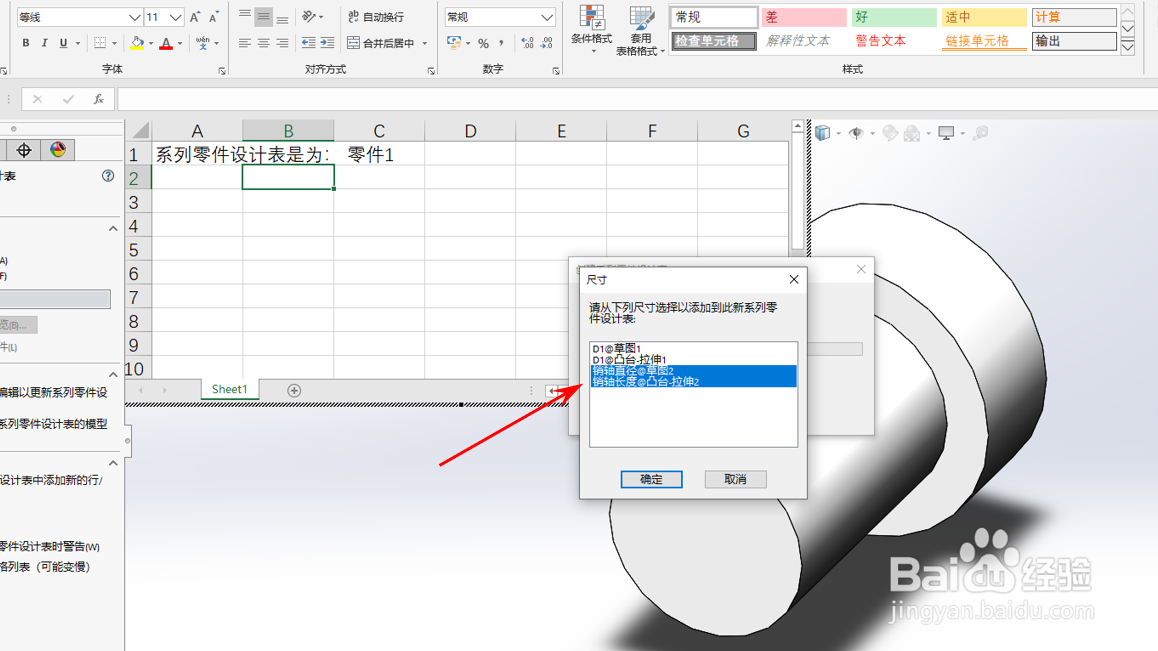The width and height of the screenshot is (1158, 651).
Task: Apply the 好 cell style
Action: [x=894, y=16]
